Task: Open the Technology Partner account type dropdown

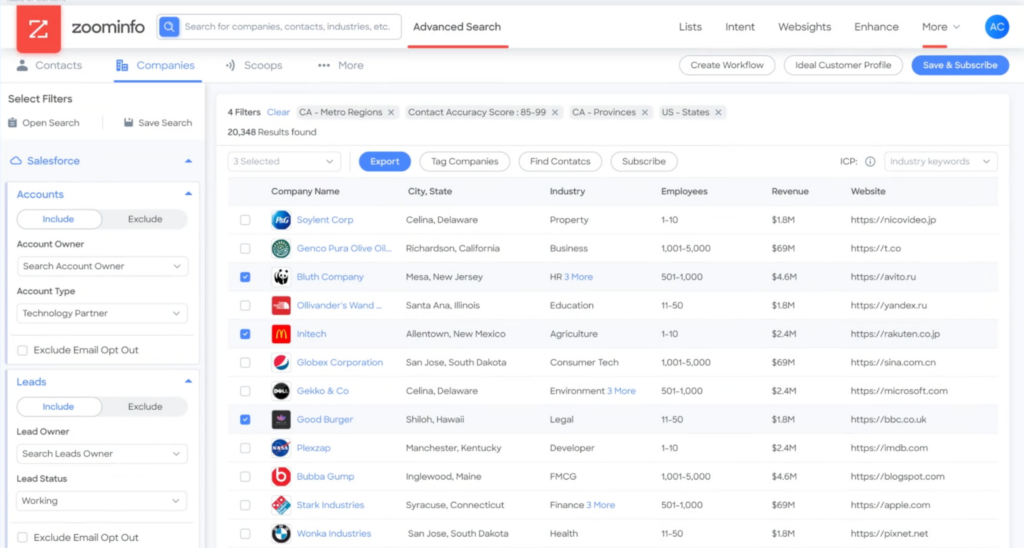Action: [102, 314]
